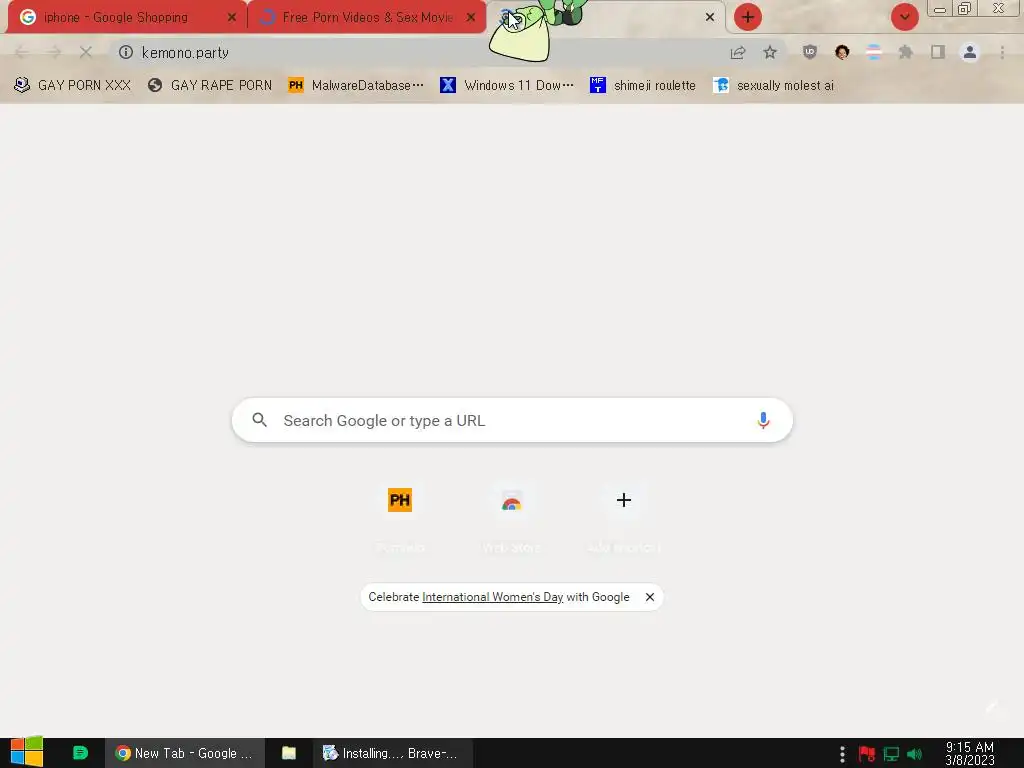This screenshot has width=1024, height=768.
Task: Open the International Women's Day link
Action: tap(492, 597)
